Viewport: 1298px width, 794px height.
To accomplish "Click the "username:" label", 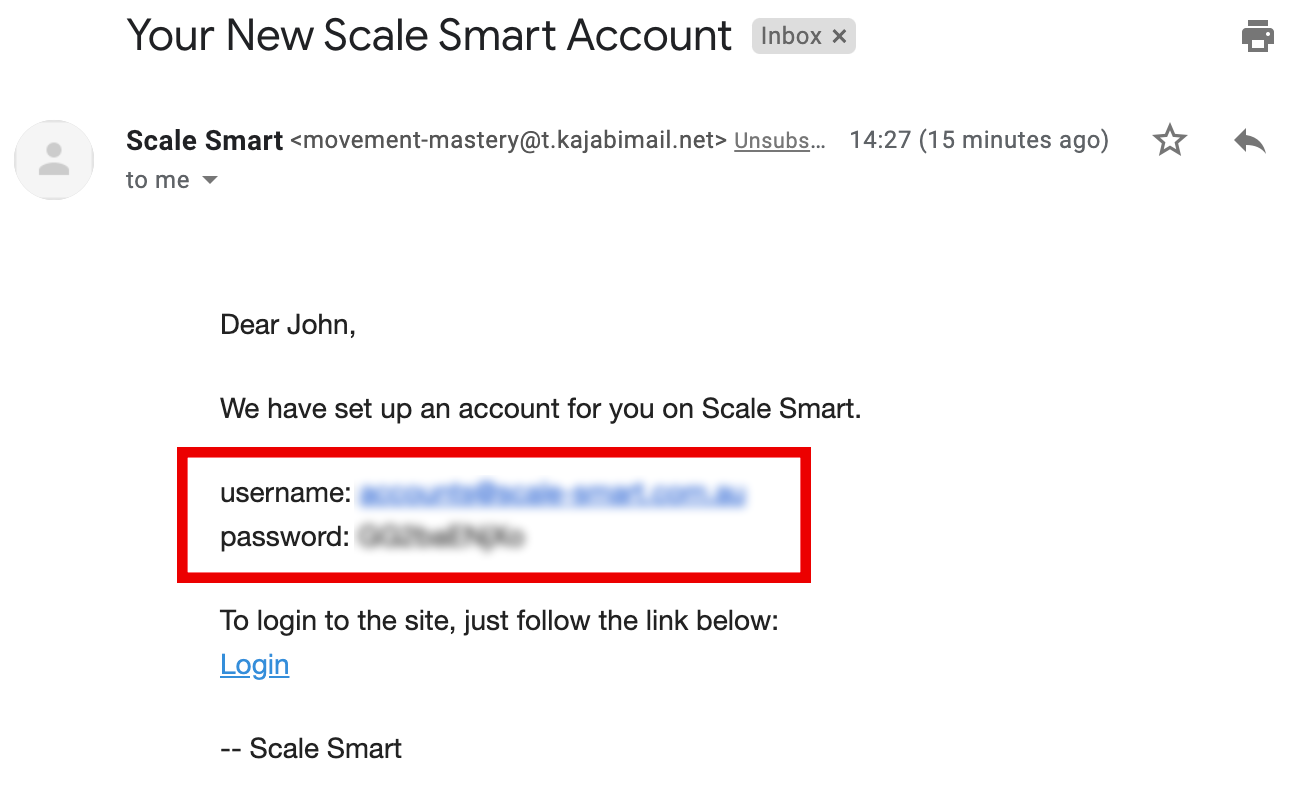I will point(285,493).
